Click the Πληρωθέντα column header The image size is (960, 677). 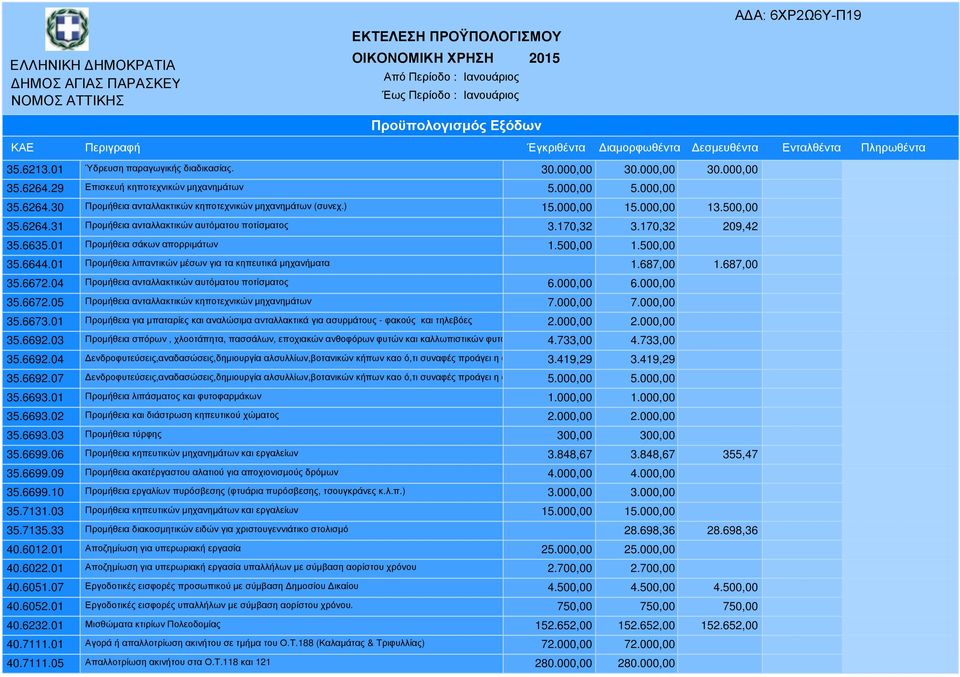(893, 148)
